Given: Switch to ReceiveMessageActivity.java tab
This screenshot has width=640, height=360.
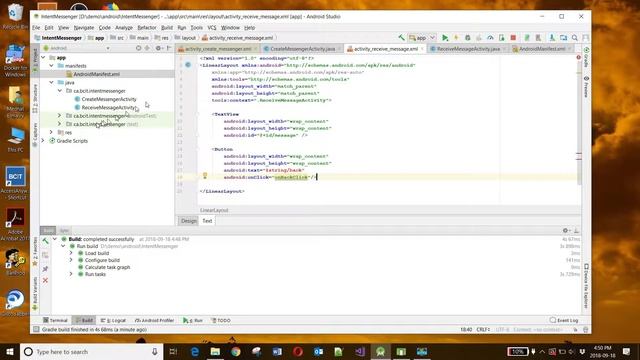Looking at the screenshot, I should click(x=468, y=49).
